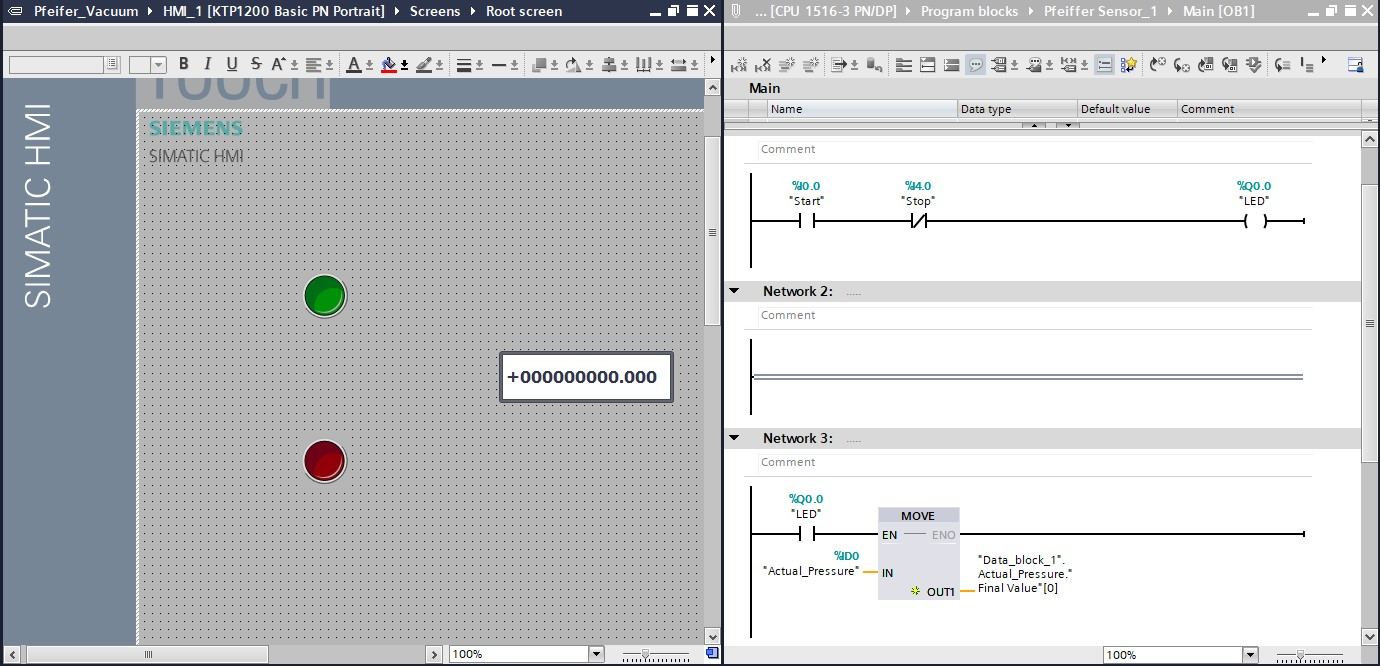The height and width of the screenshot is (666, 1380).
Task: Select the +000000000.000 I/O field
Action: pos(586,377)
